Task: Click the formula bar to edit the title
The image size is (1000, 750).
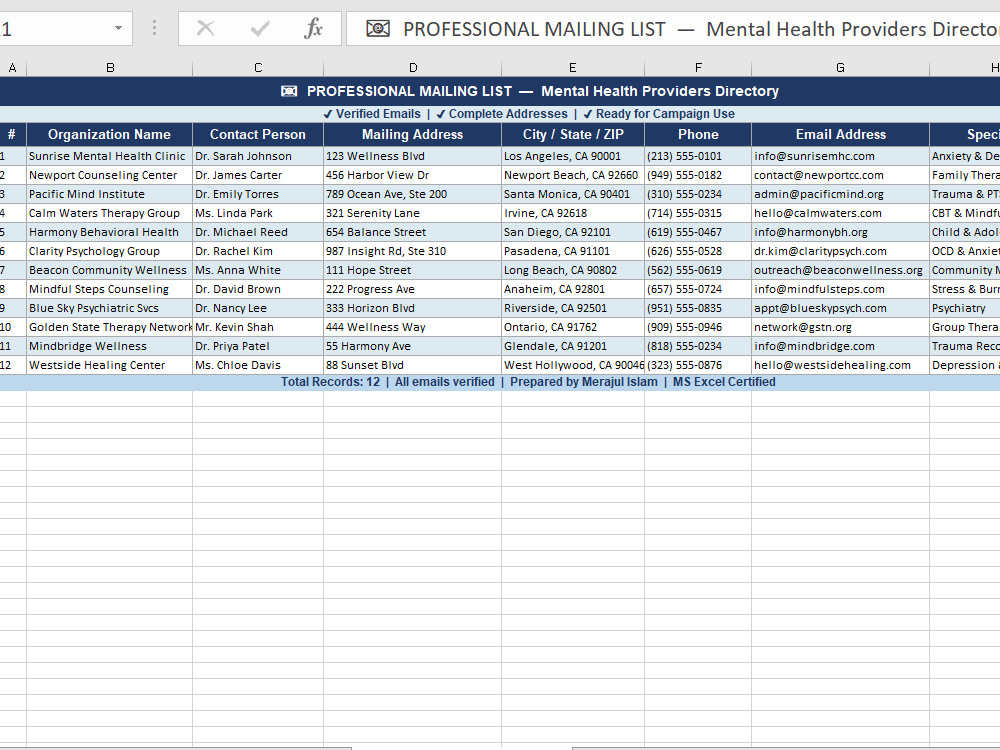Action: (600, 28)
